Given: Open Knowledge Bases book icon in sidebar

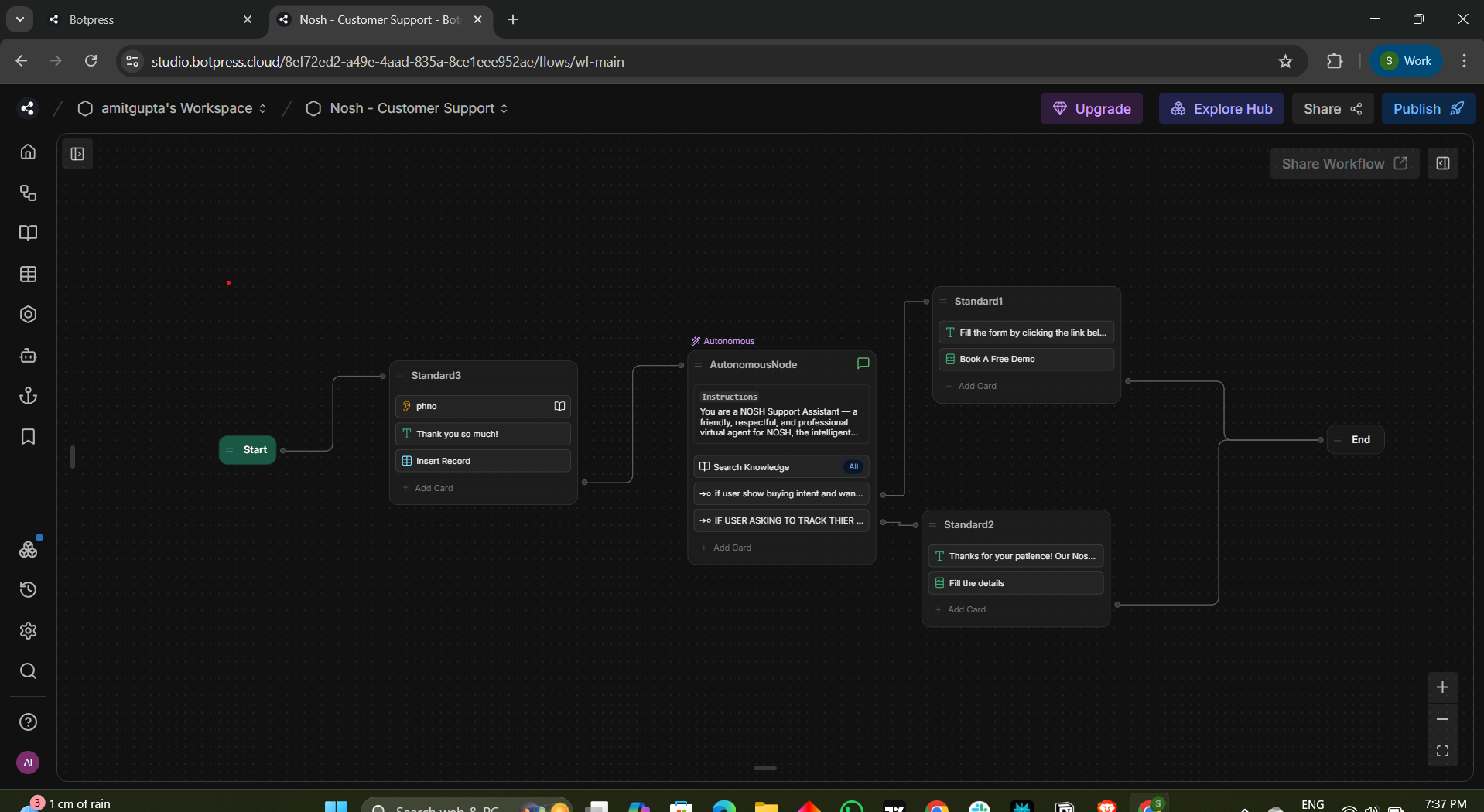Looking at the screenshot, I should click(28, 233).
